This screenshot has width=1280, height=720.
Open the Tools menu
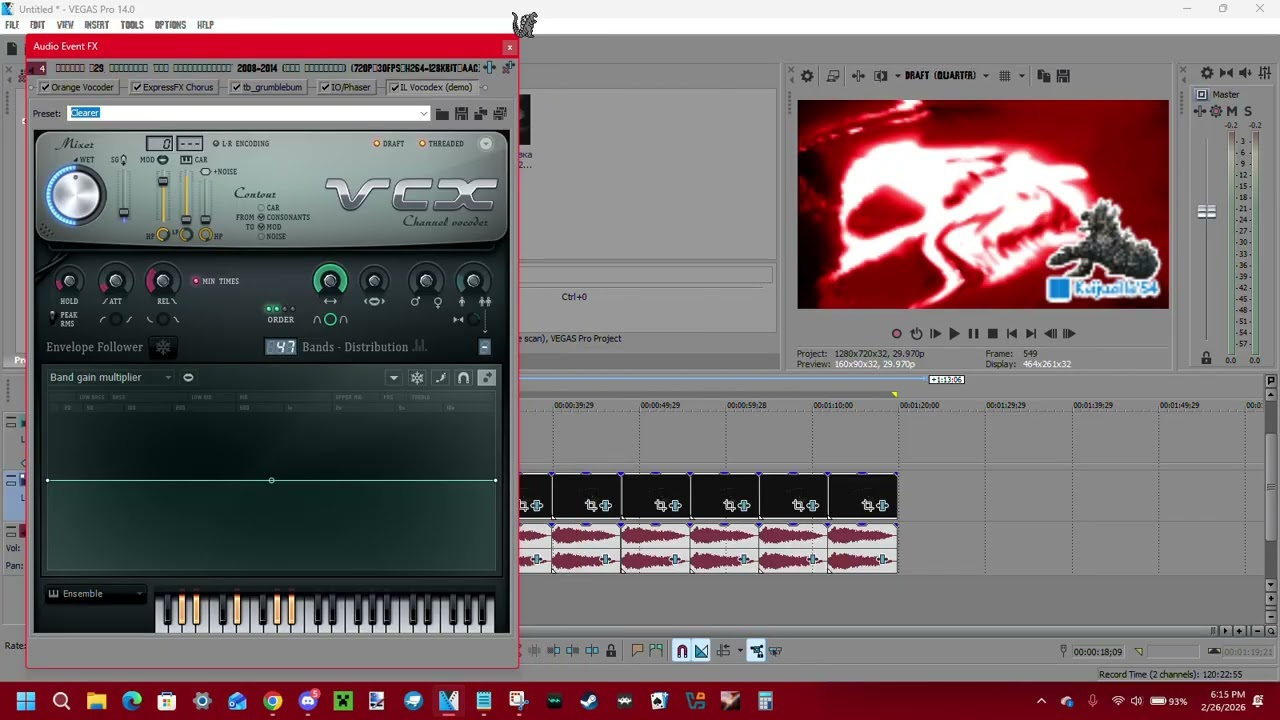pos(132,25)
